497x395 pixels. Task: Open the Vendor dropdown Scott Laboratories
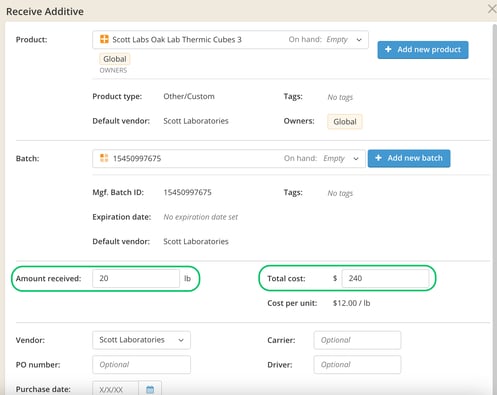[141, 340]
